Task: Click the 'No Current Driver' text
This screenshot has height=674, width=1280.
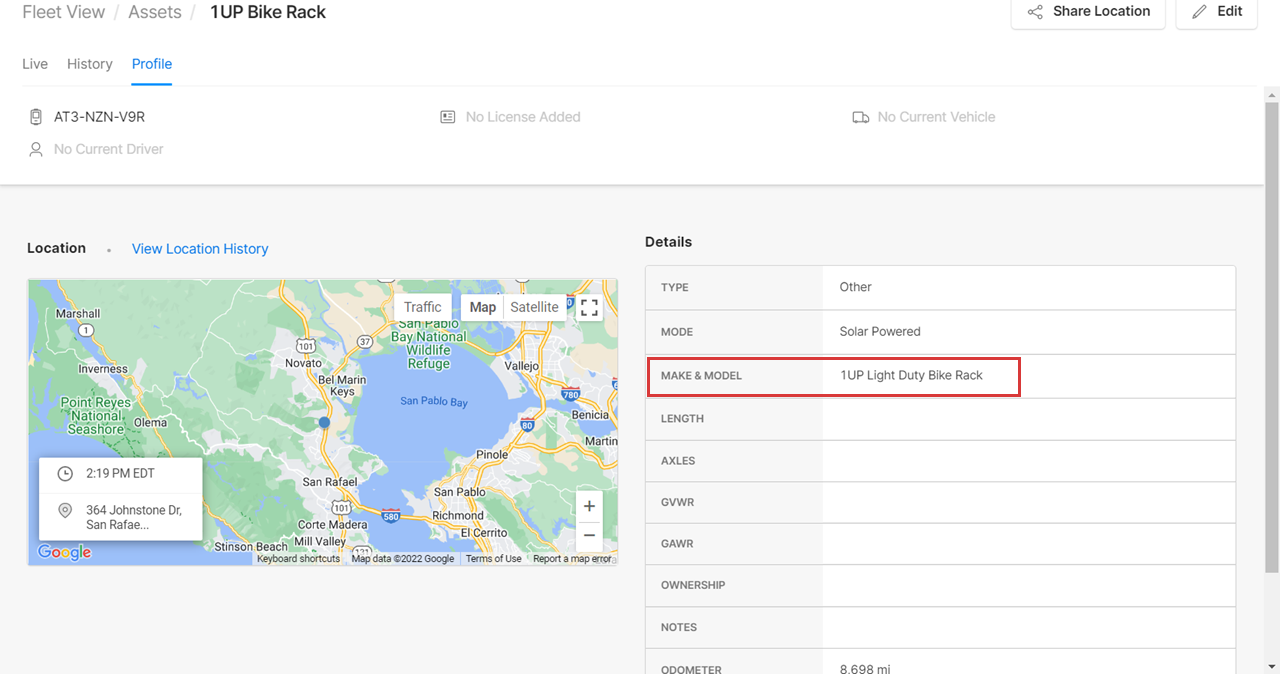Action: [109, 149]
